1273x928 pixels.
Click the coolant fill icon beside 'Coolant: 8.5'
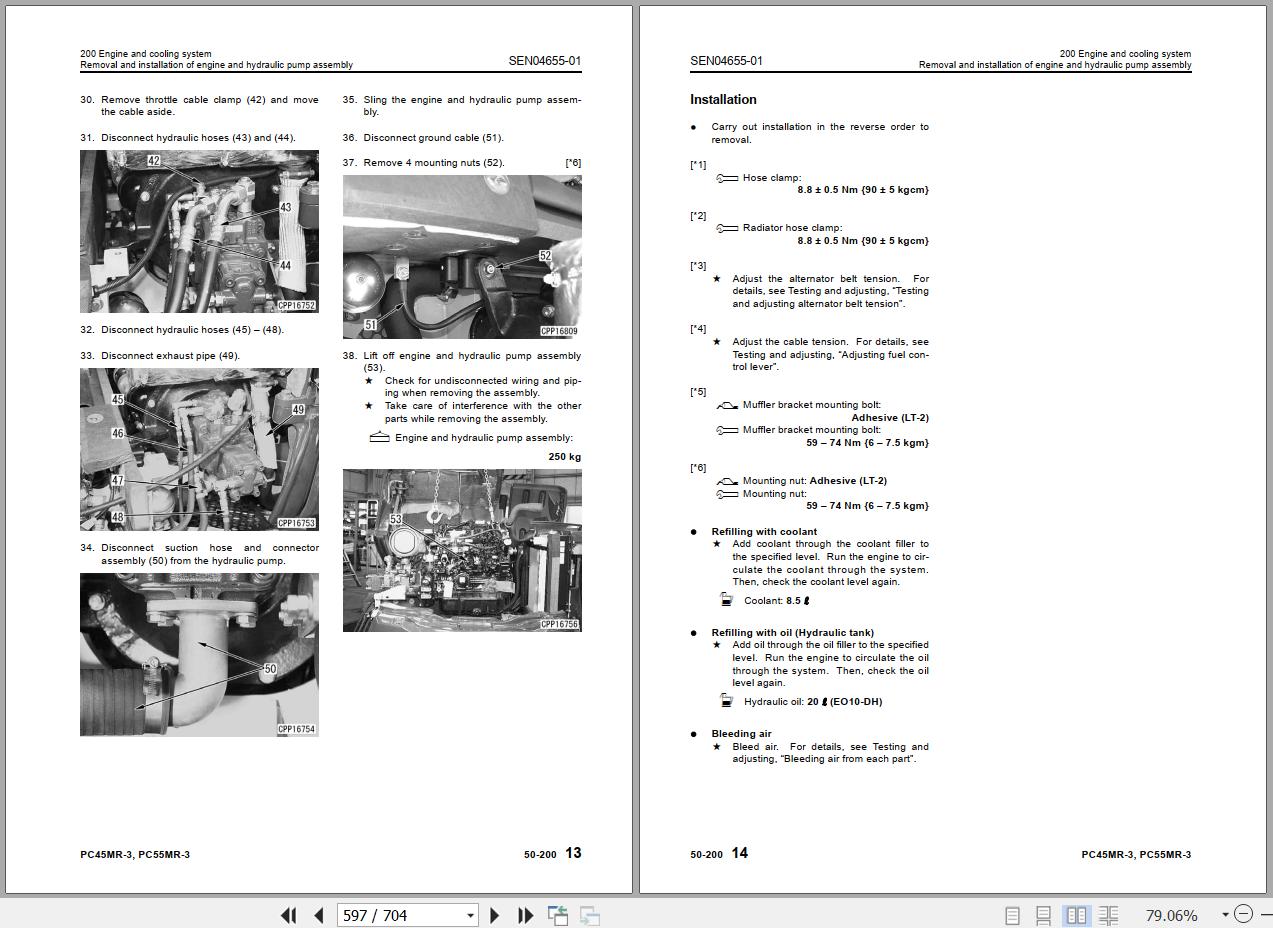coord(727,600)
